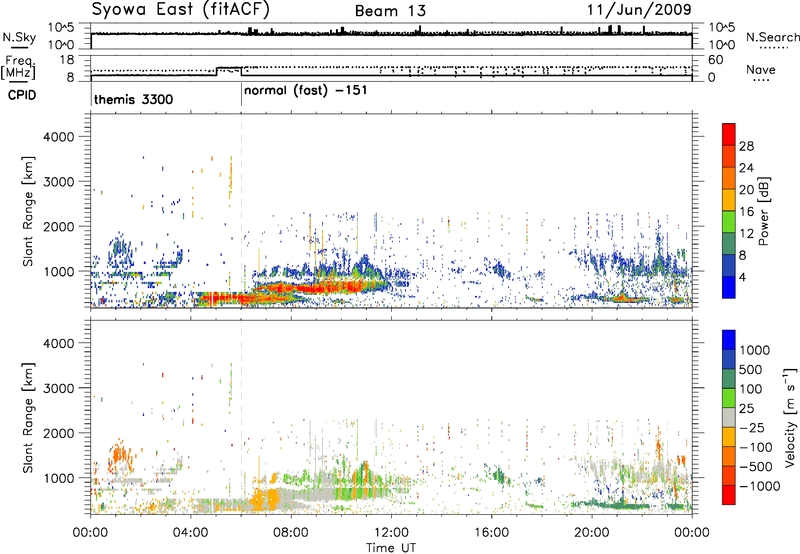
Task: Click the 1000 km tick of velocity panel
Action: coord(58,478)
